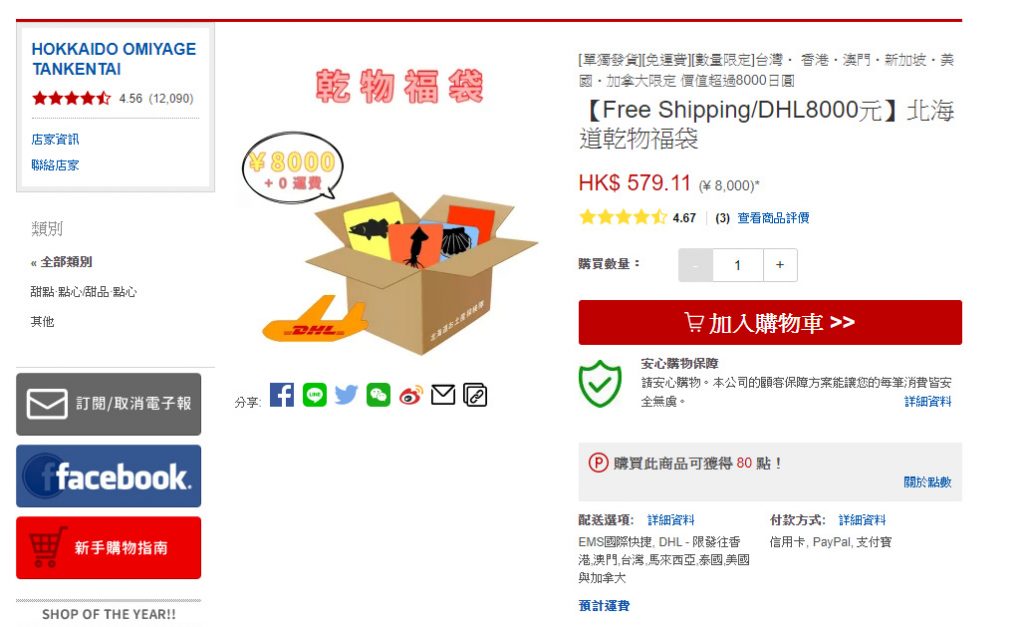Open 新手購物指南 shopping guide banner

tap(108, 548)
